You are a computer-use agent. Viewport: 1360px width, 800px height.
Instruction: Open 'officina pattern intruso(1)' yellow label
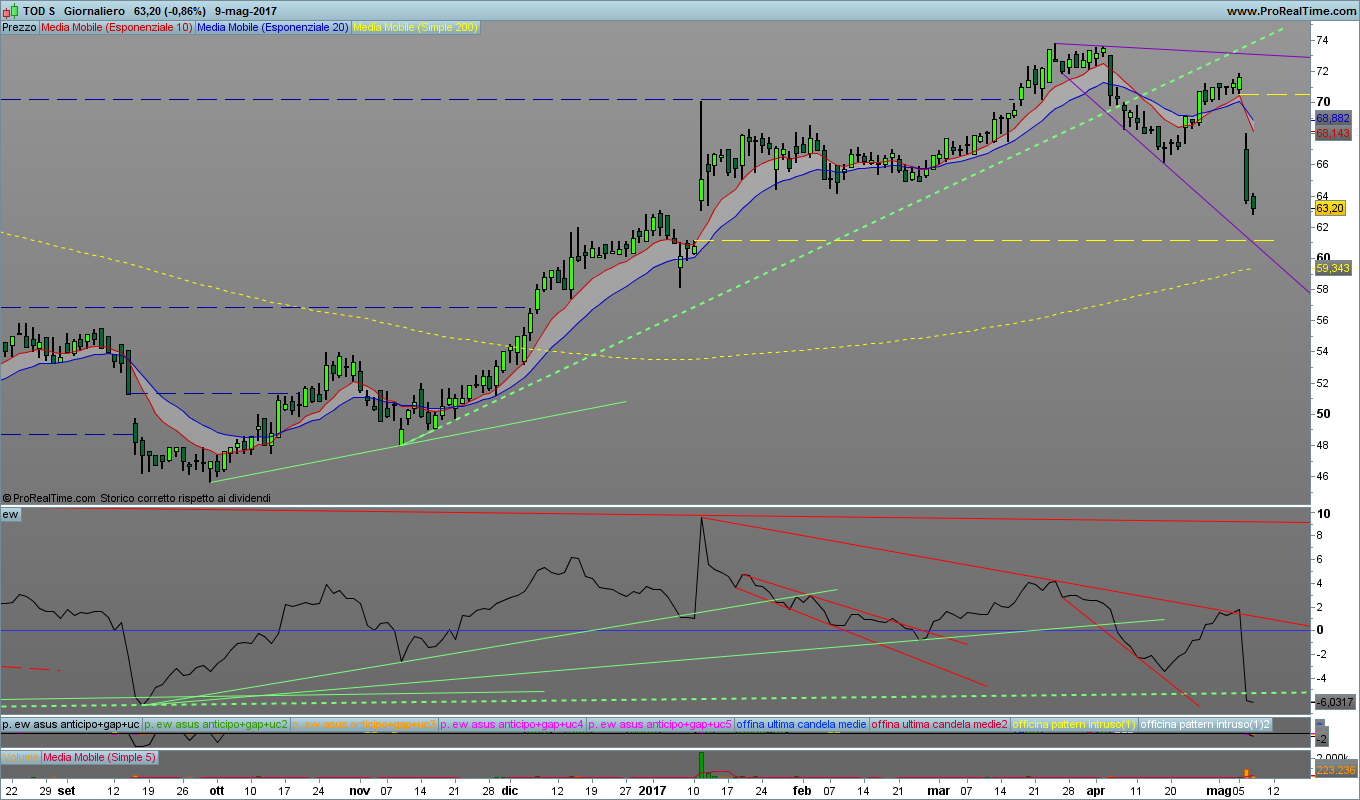[x=1075, y=723]
